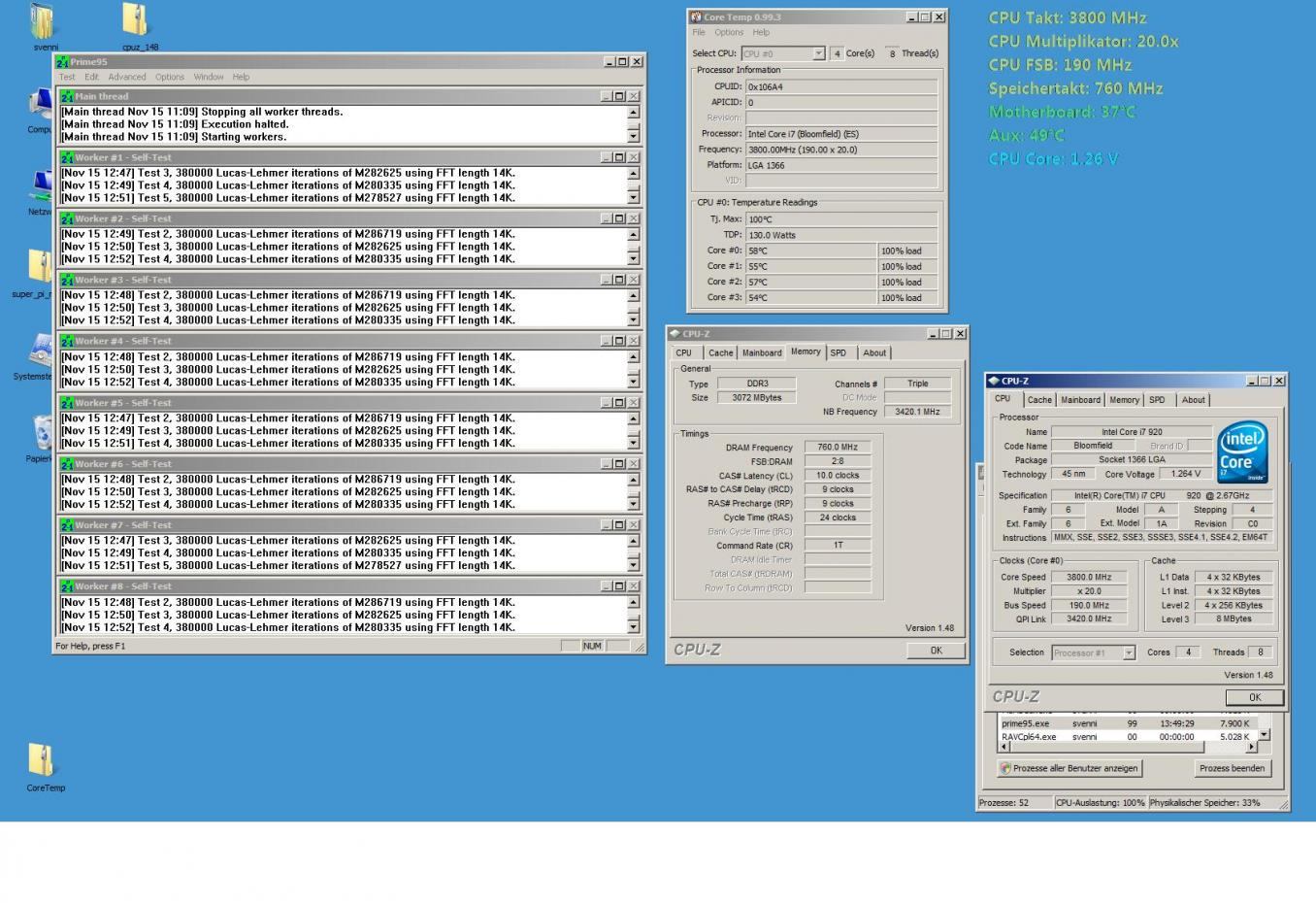Select the prime95.exe process row
The height and width of the screenshot is (903, 1316).
point(1128,723)
